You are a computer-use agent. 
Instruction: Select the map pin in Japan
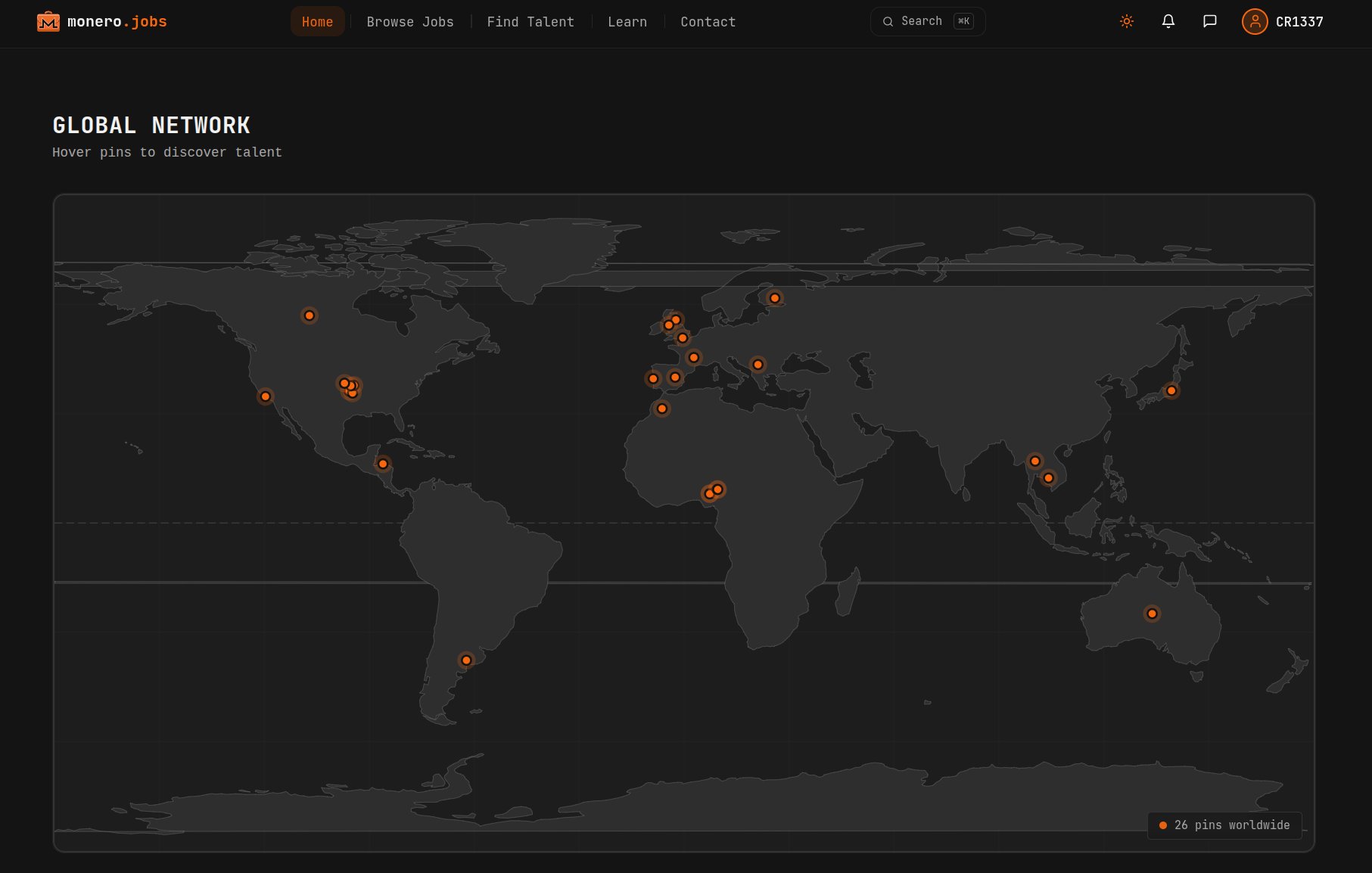[1171, 390]
